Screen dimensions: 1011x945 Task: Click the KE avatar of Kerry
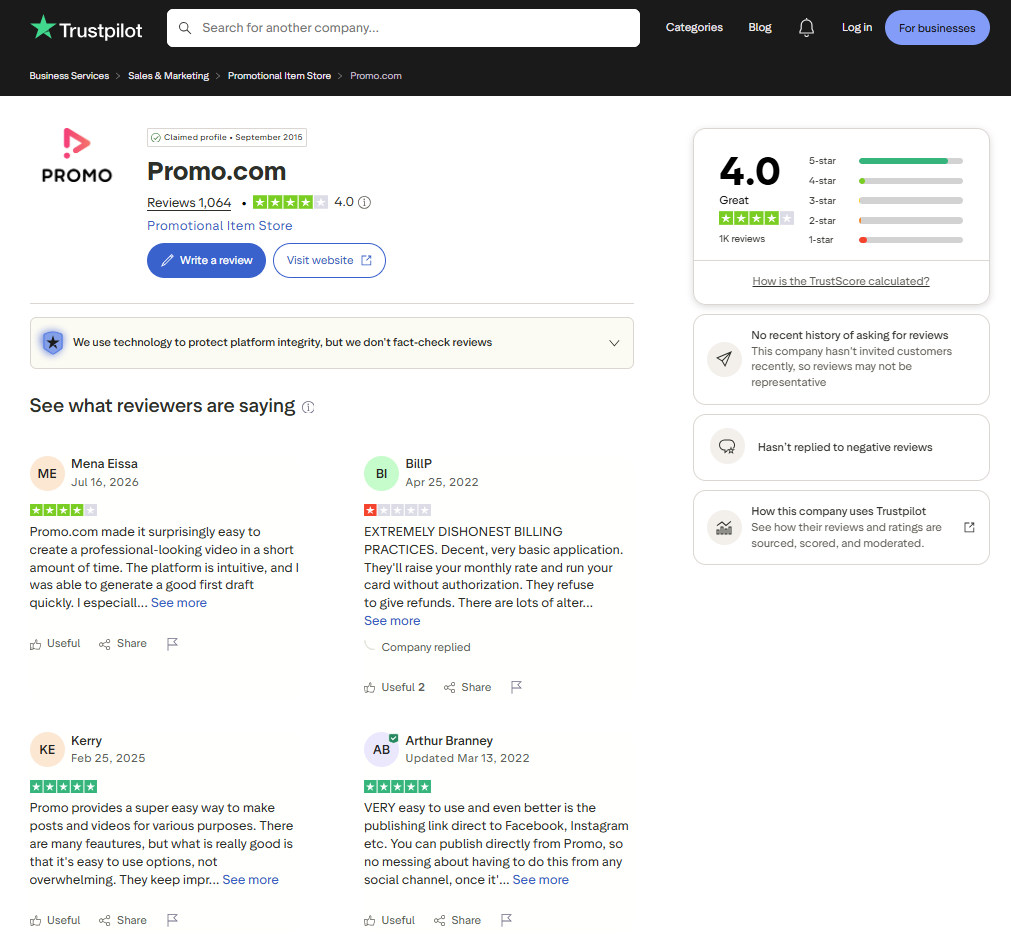click(47, 750)
